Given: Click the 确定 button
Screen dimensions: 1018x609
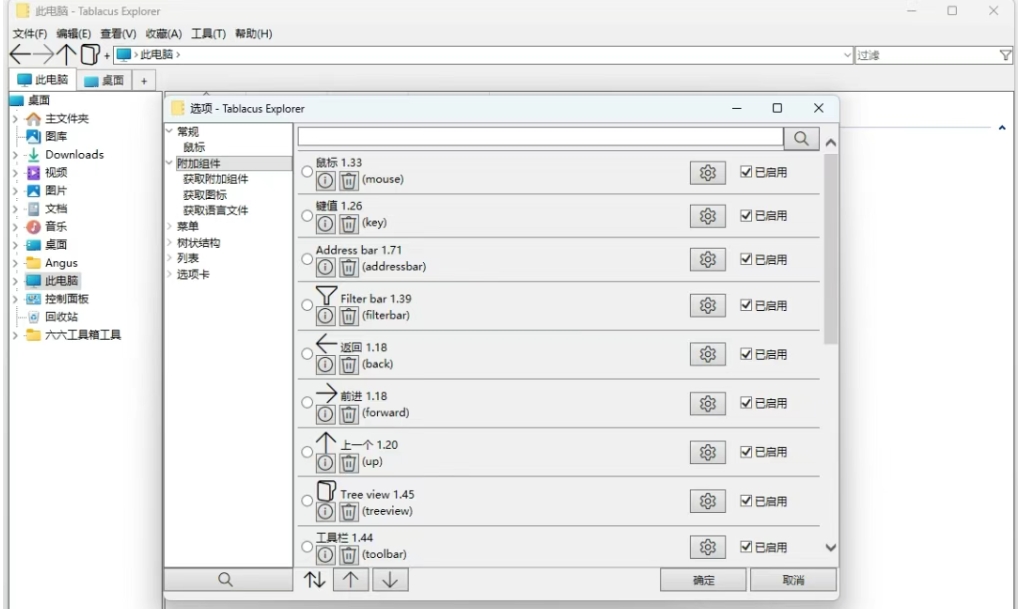Looking at the screenshot, I should pos(703,580).
